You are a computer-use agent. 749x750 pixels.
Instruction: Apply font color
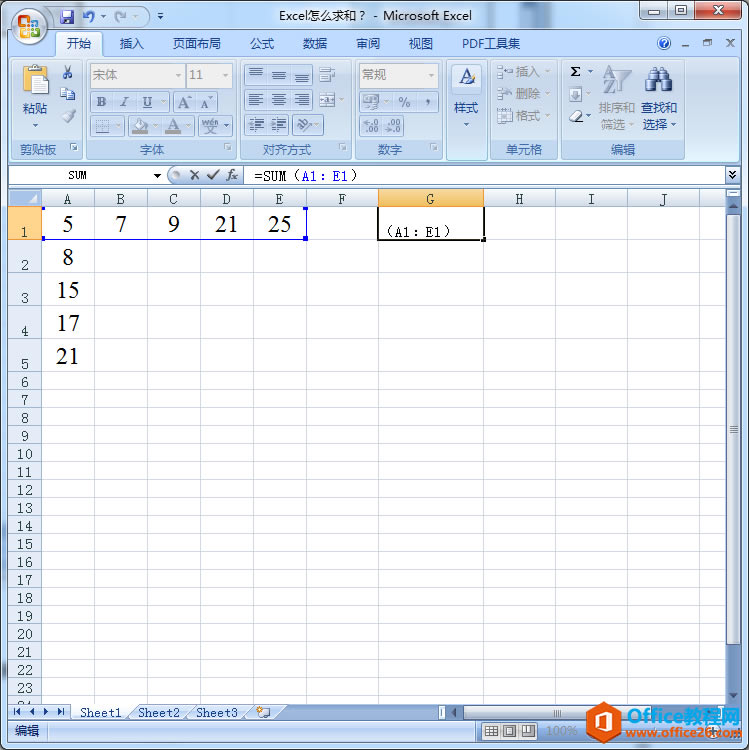[173, 126]
